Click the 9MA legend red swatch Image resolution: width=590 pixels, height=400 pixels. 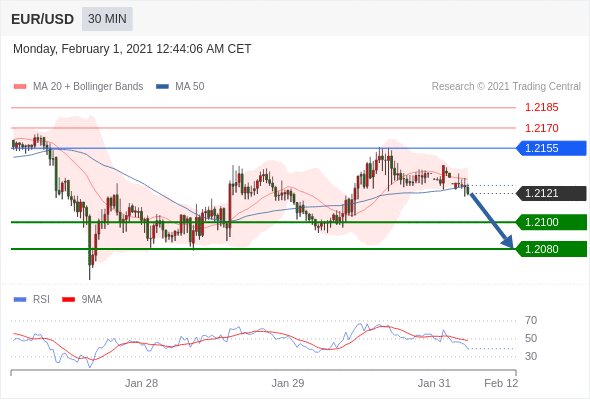click(68, 300)
